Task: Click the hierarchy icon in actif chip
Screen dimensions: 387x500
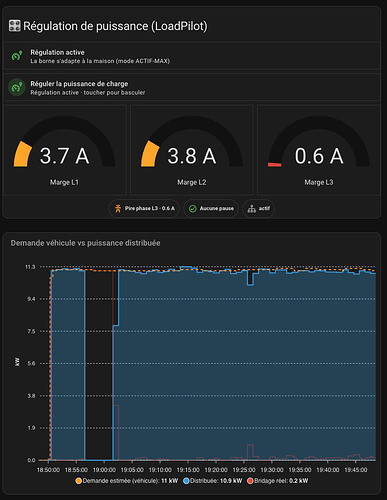Action: click(x=252, y=209)
